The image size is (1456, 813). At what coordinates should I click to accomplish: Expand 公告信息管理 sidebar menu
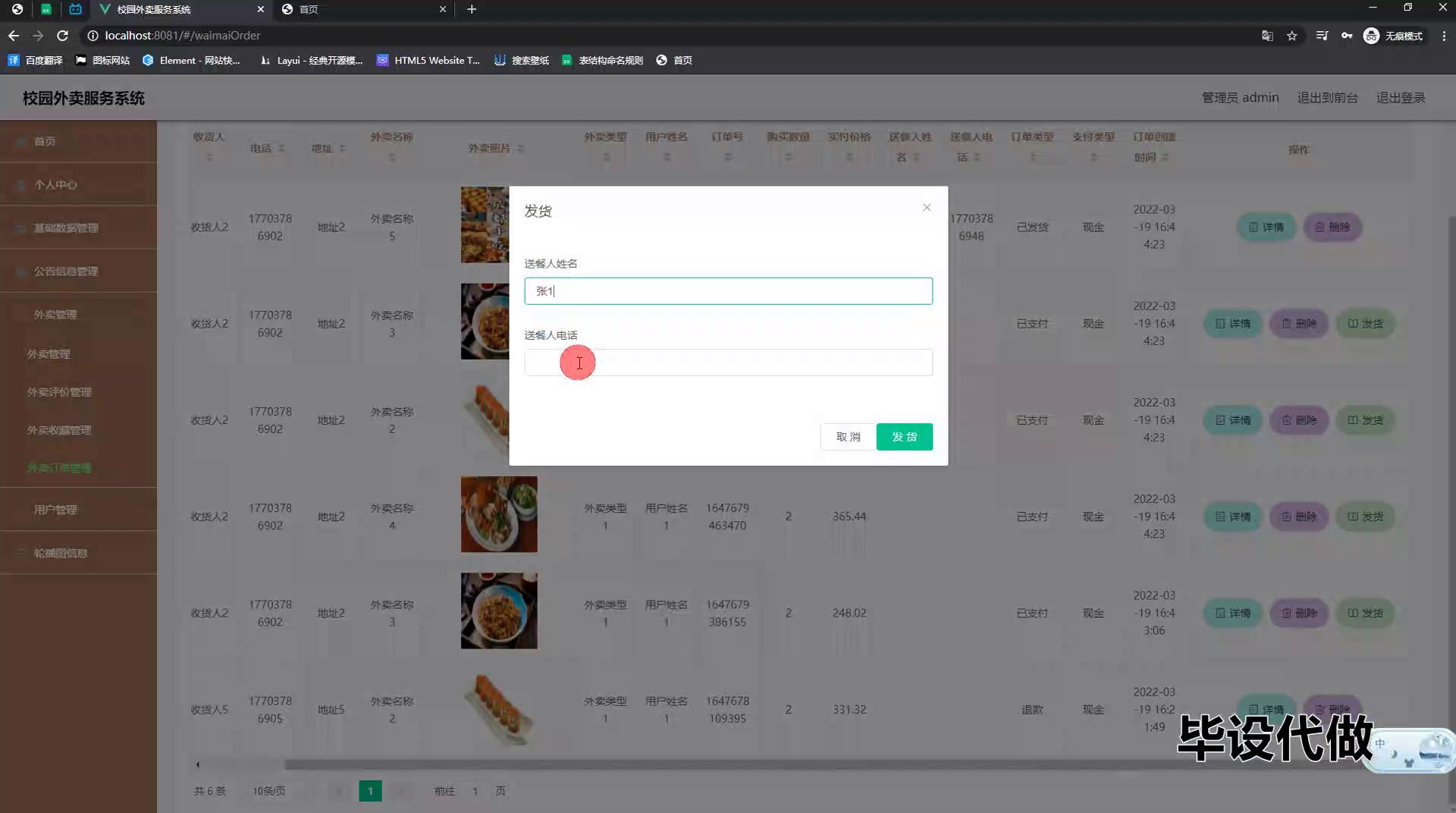[66, 271]
